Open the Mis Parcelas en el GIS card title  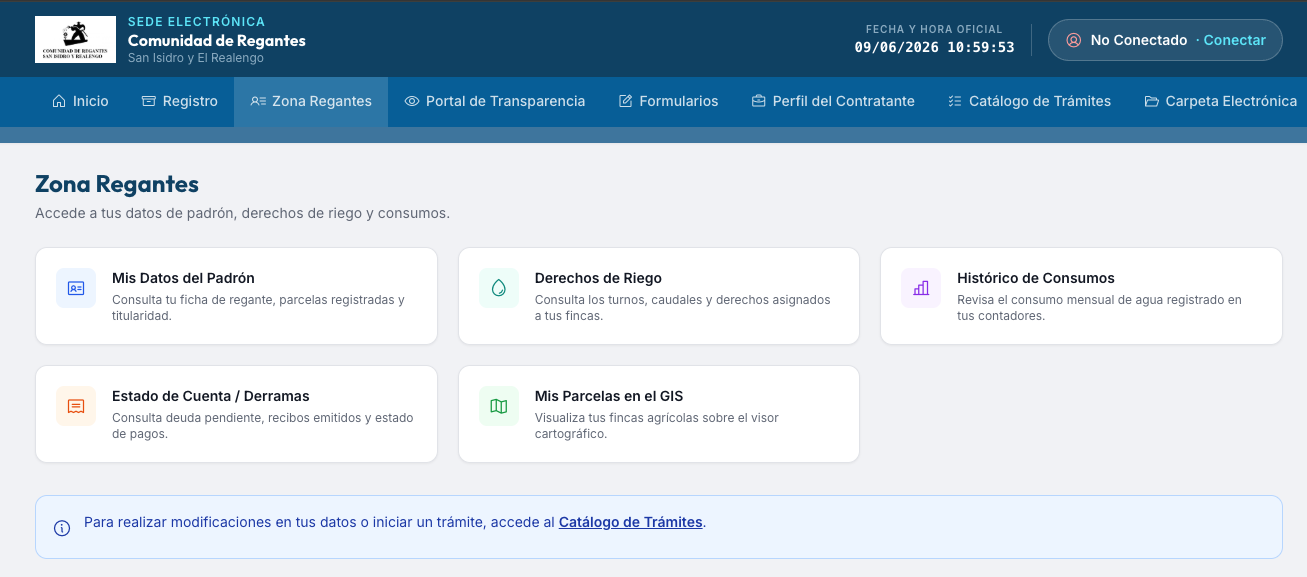coord(609,396)
